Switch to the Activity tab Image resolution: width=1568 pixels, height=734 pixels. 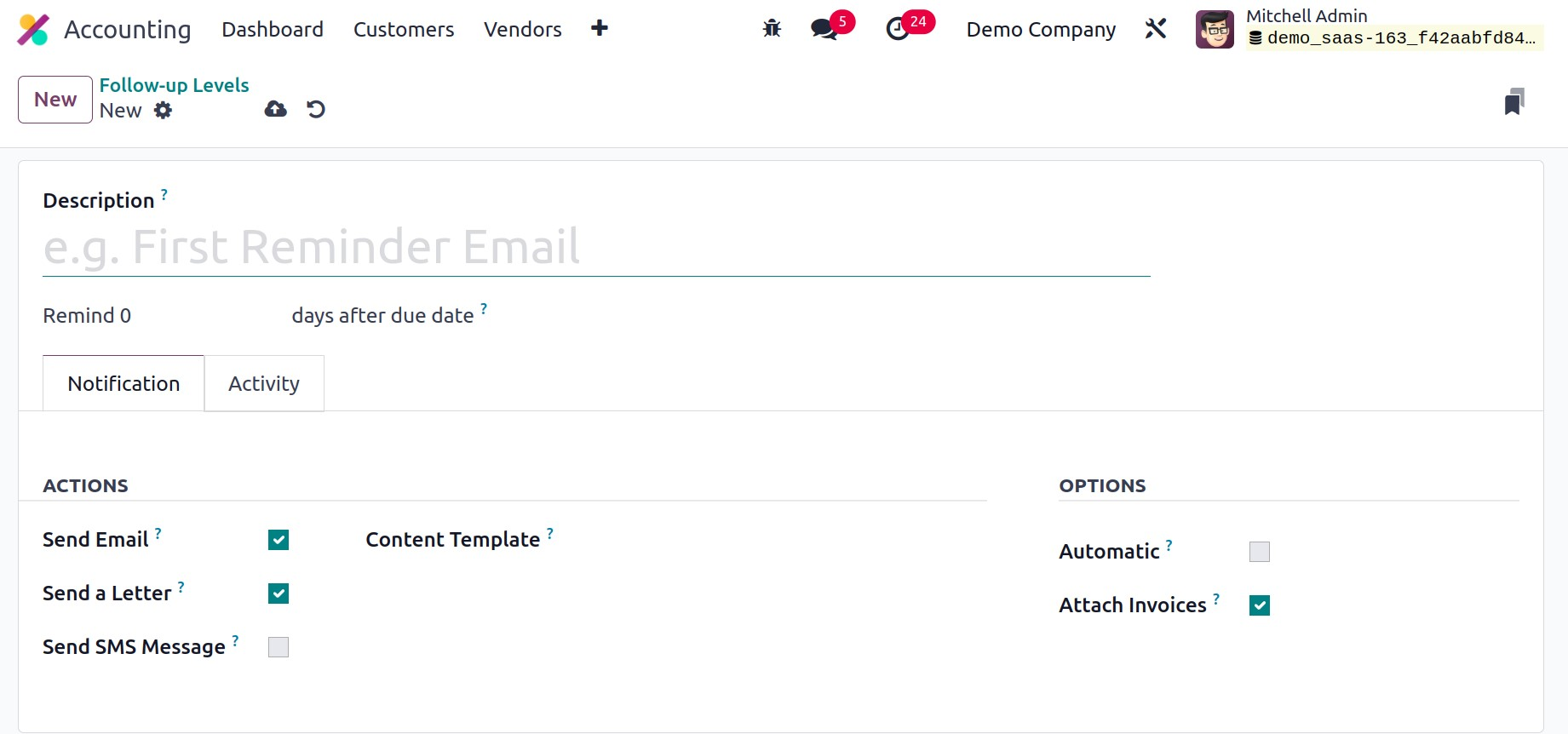[264, 384]
